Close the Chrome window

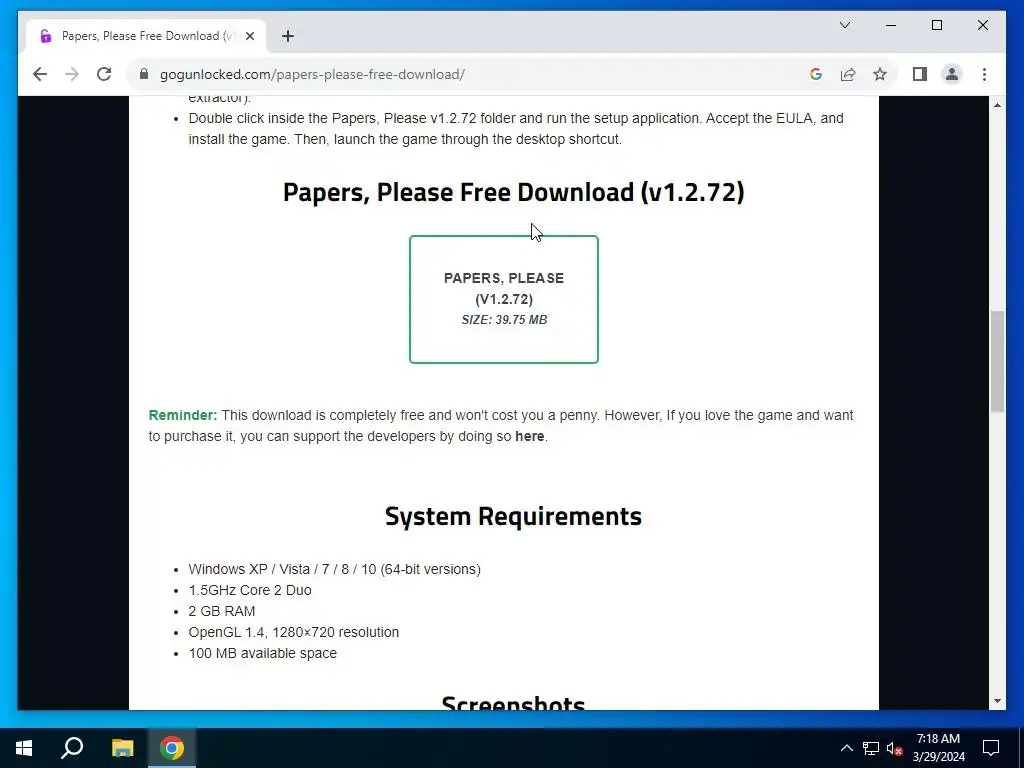point(982,25)
